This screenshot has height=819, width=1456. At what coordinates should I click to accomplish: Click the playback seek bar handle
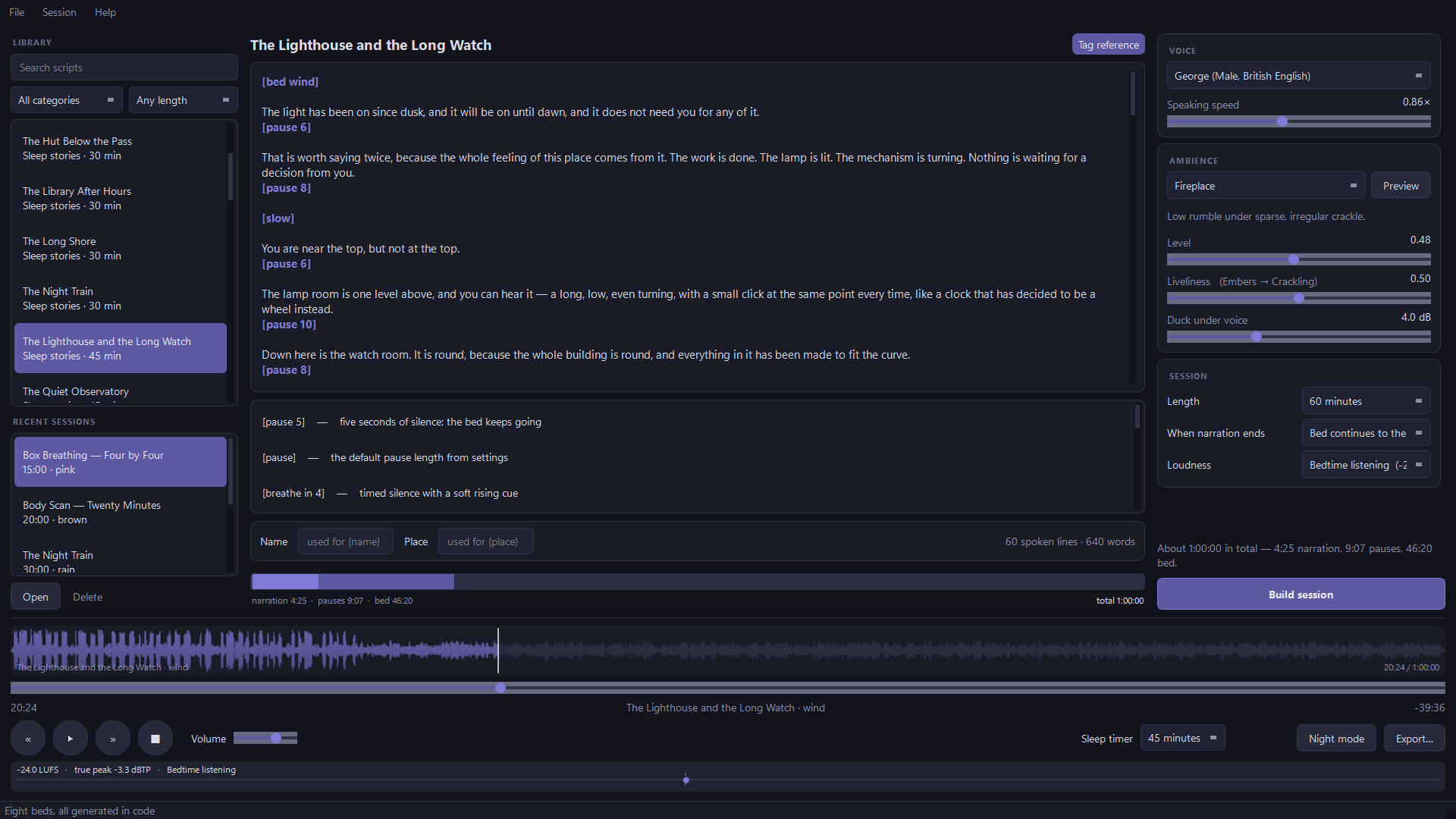pyautogui.click(x=500, y=688)
